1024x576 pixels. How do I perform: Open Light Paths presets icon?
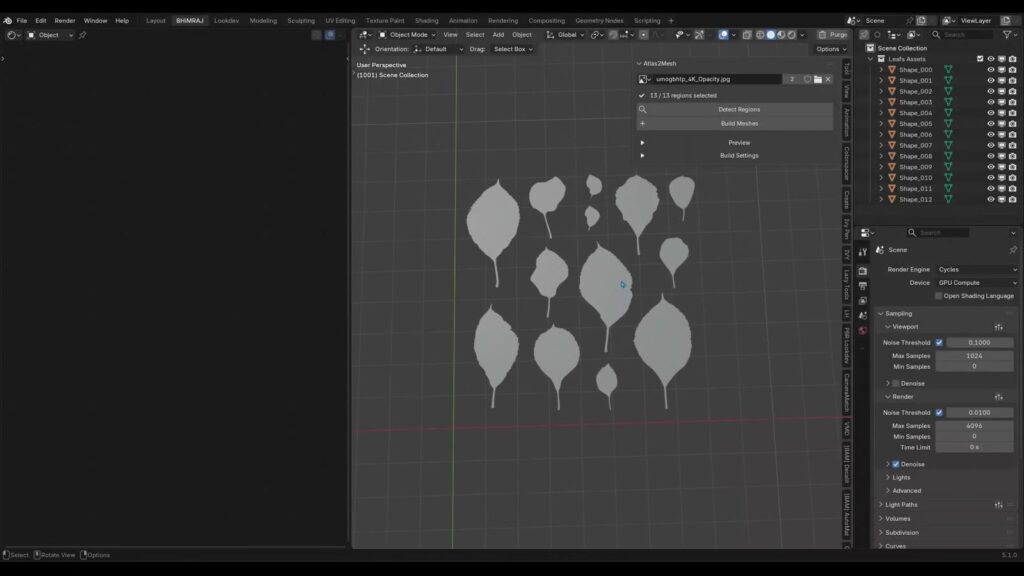tap(999, 505)
